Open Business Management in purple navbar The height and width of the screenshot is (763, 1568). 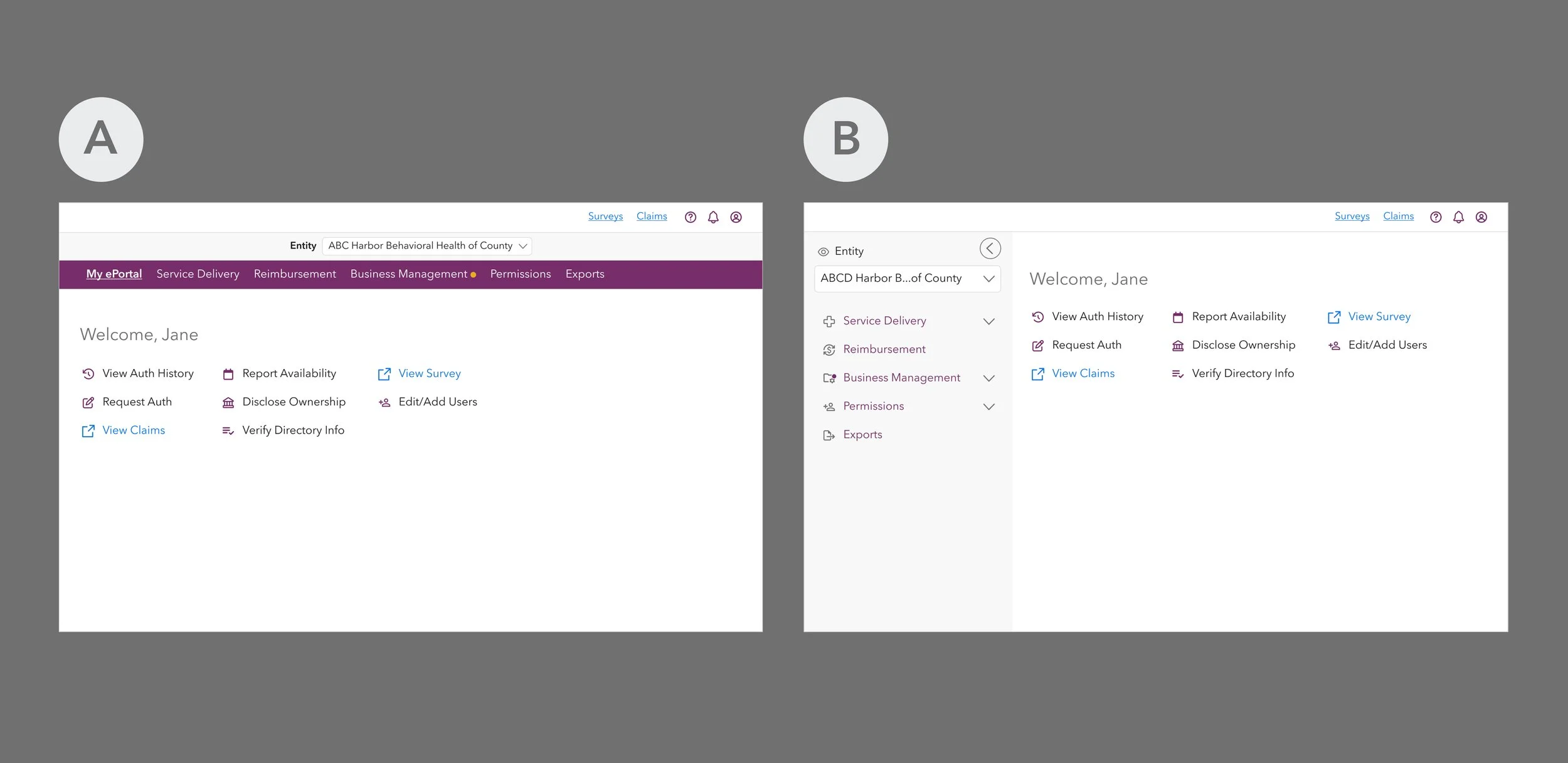(x=408, y=274)
